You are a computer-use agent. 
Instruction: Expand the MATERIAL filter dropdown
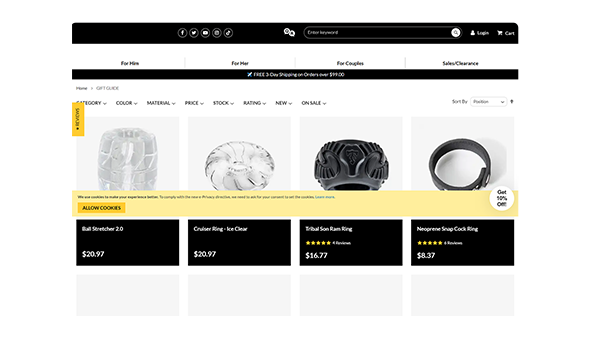pos(161,103)
